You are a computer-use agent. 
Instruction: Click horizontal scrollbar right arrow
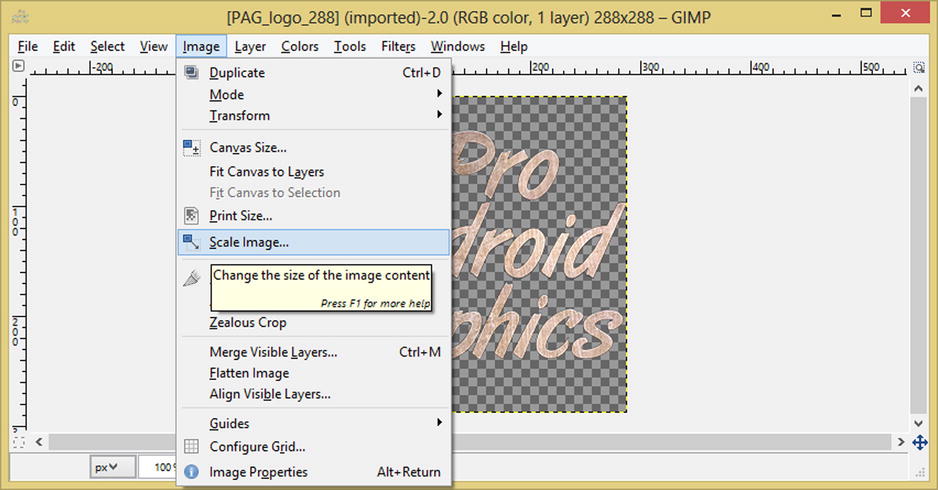tap(900, 442)
